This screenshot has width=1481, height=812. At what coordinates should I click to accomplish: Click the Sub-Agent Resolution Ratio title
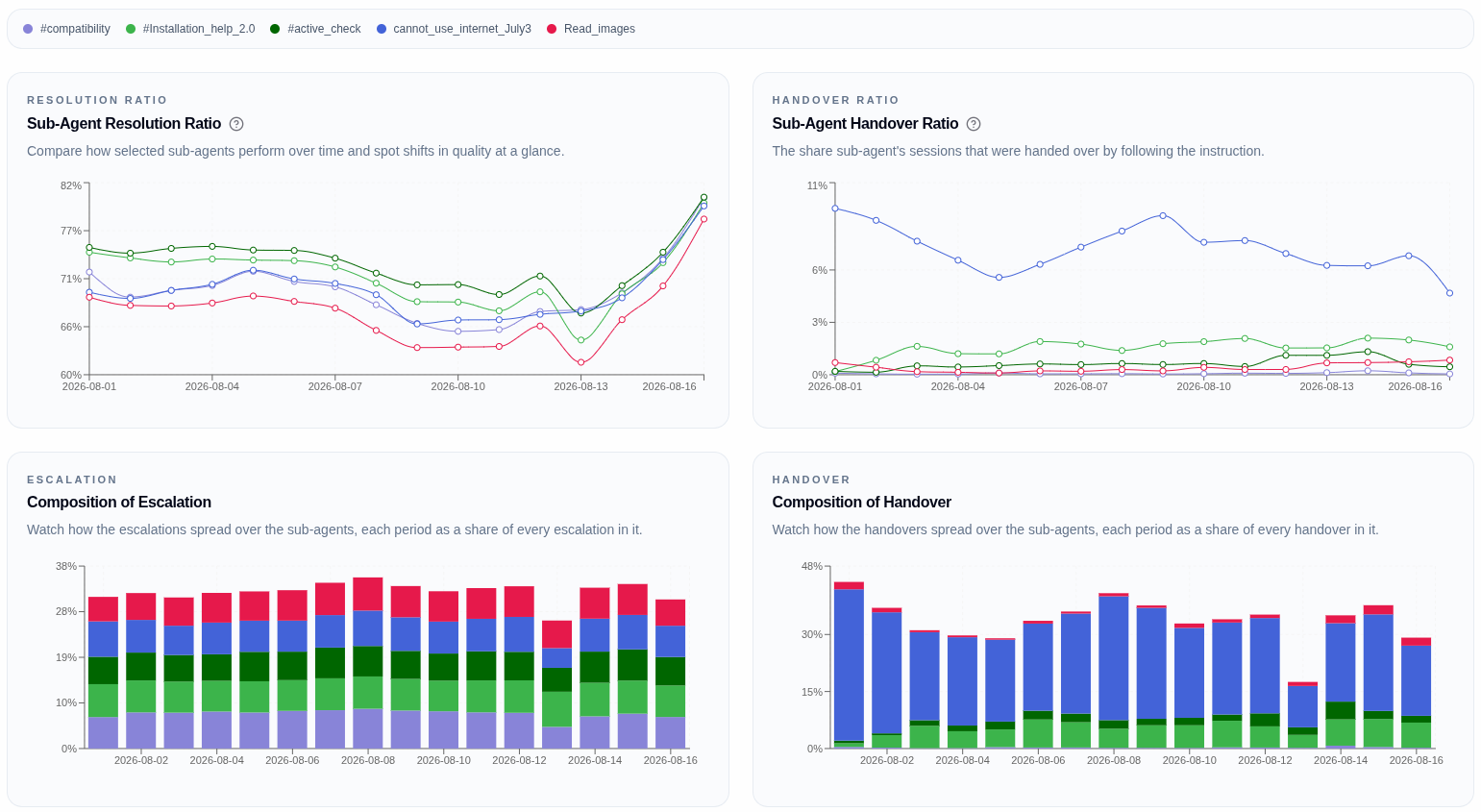[124, 124]
